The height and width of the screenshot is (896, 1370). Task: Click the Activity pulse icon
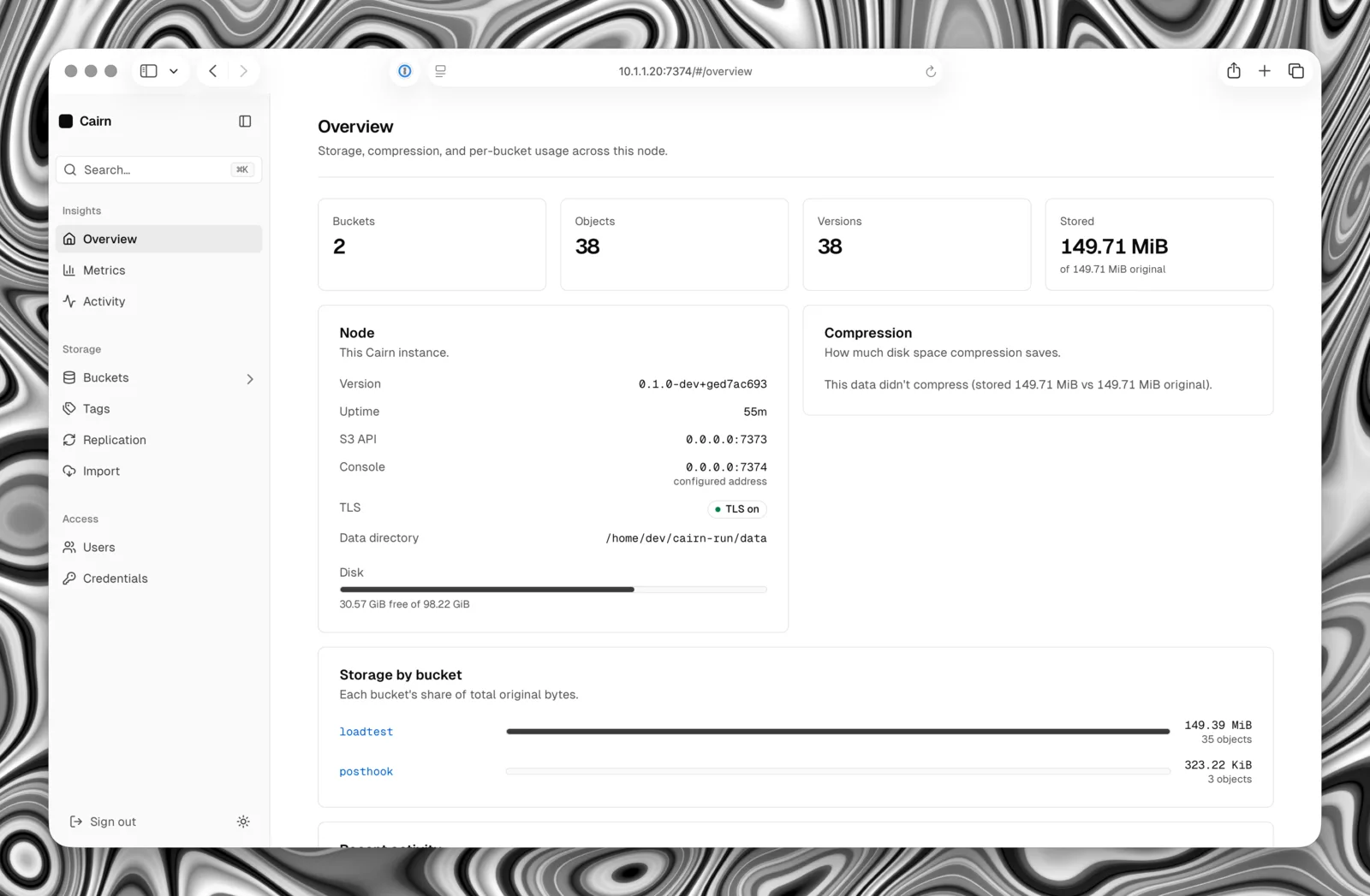[69, 301]
